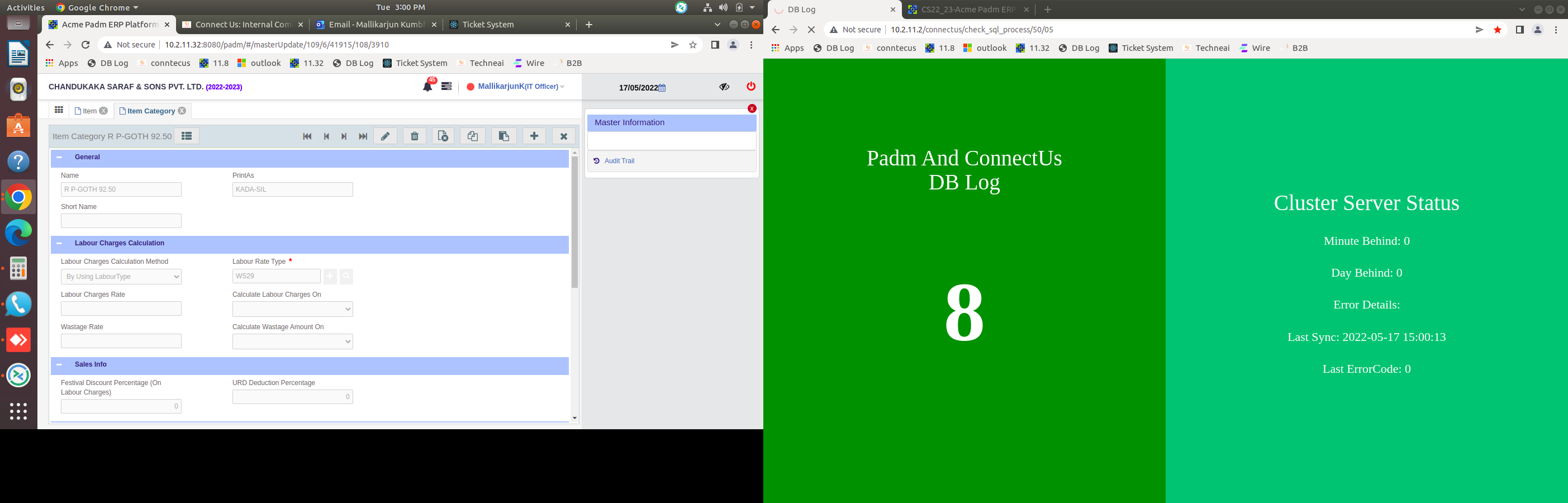Click the Short Name input field
Screen dimensions: 1568x503
pos(121,220)
